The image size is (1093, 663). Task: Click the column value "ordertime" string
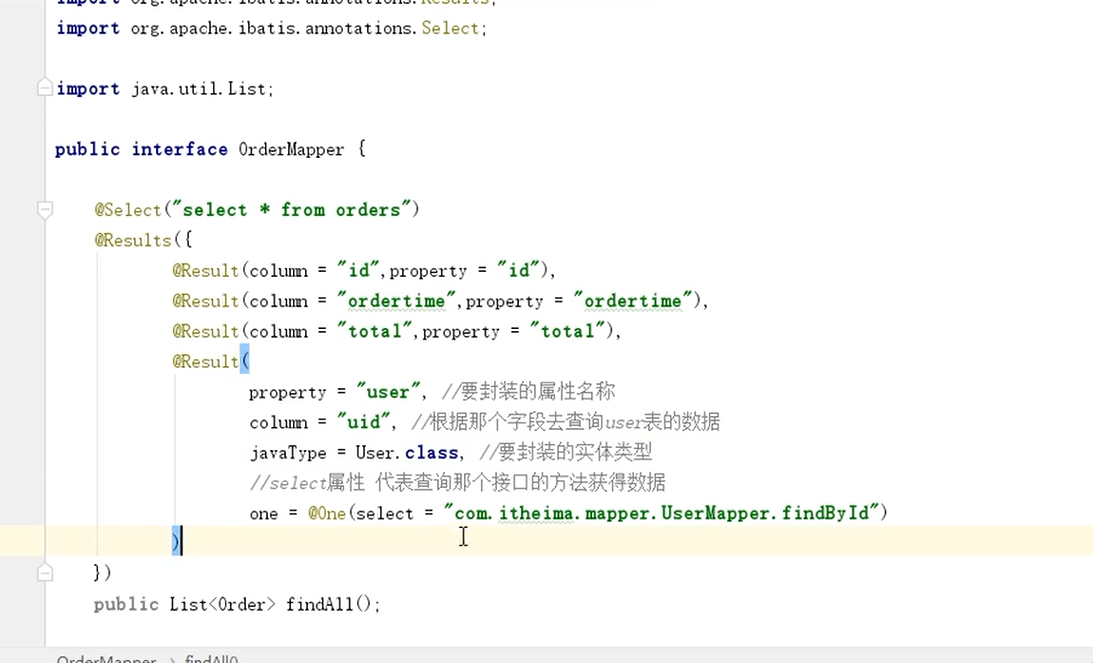(396, 301)
